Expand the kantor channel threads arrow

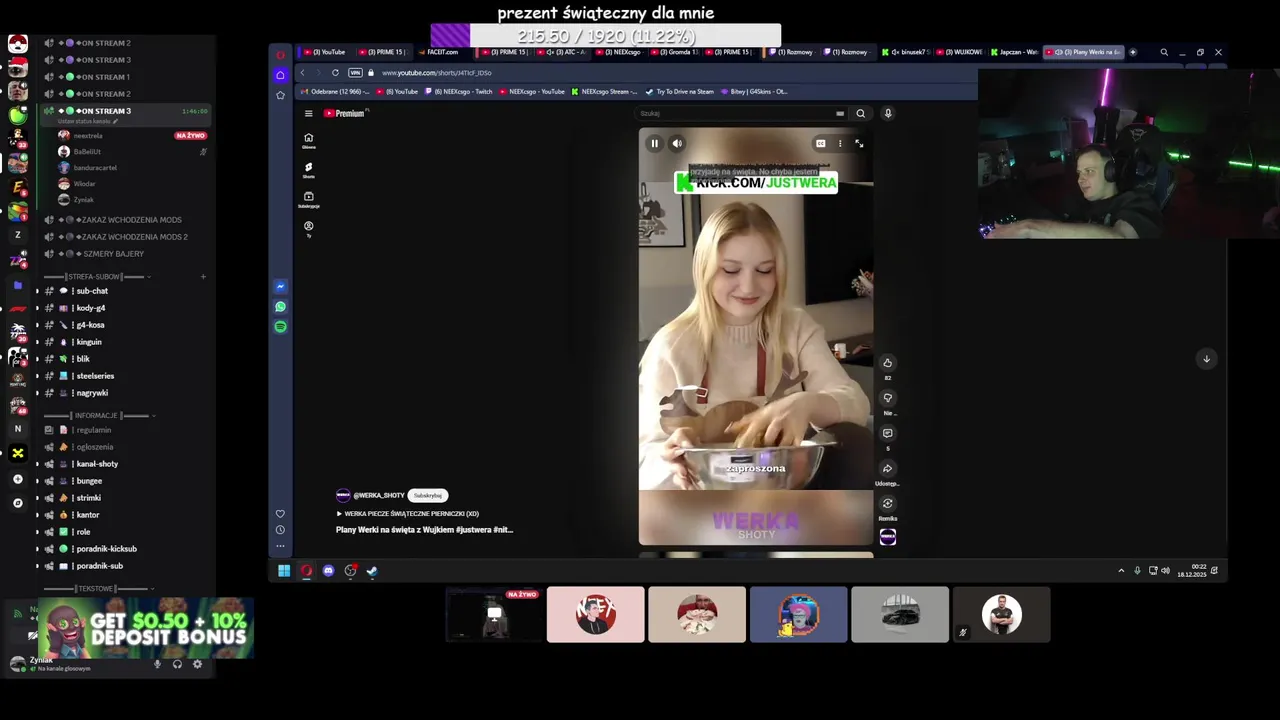[38, 515]
